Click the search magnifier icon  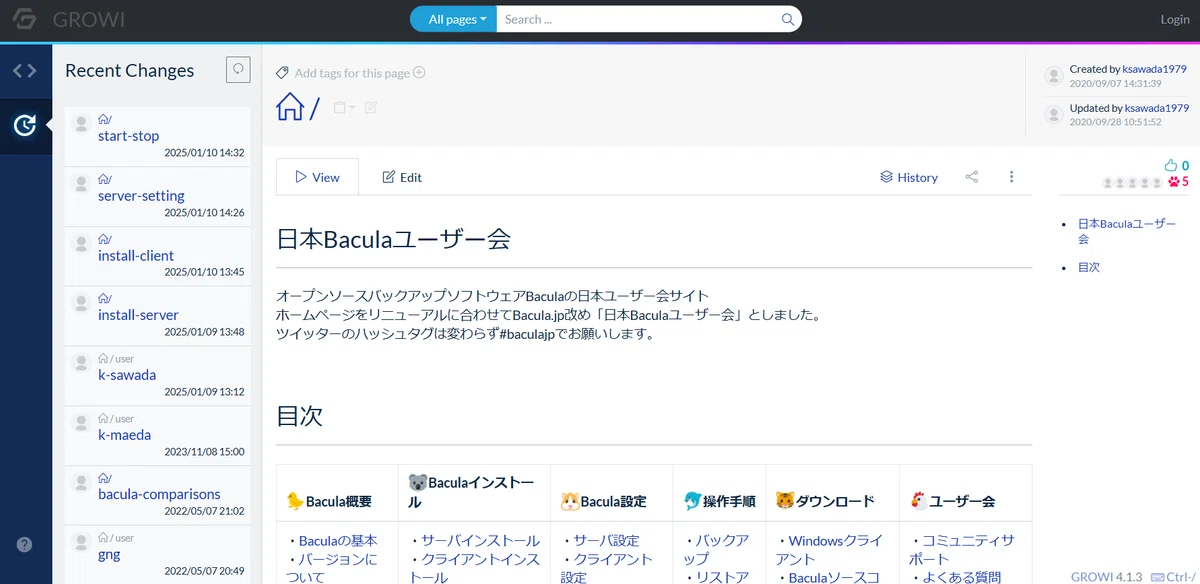pyautogui.click(x=788, y=19)
